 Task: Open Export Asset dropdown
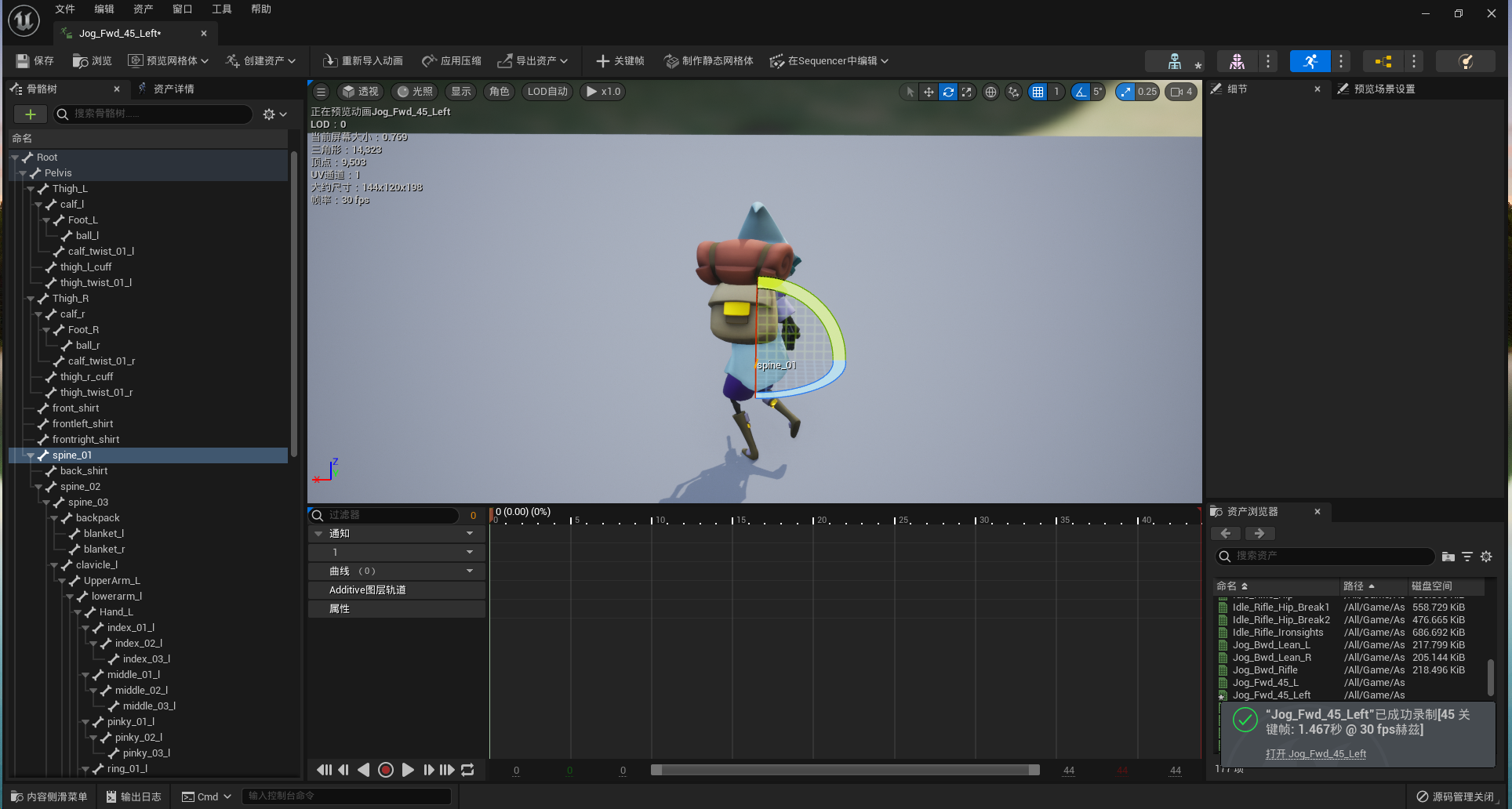(x=532, y=60)
